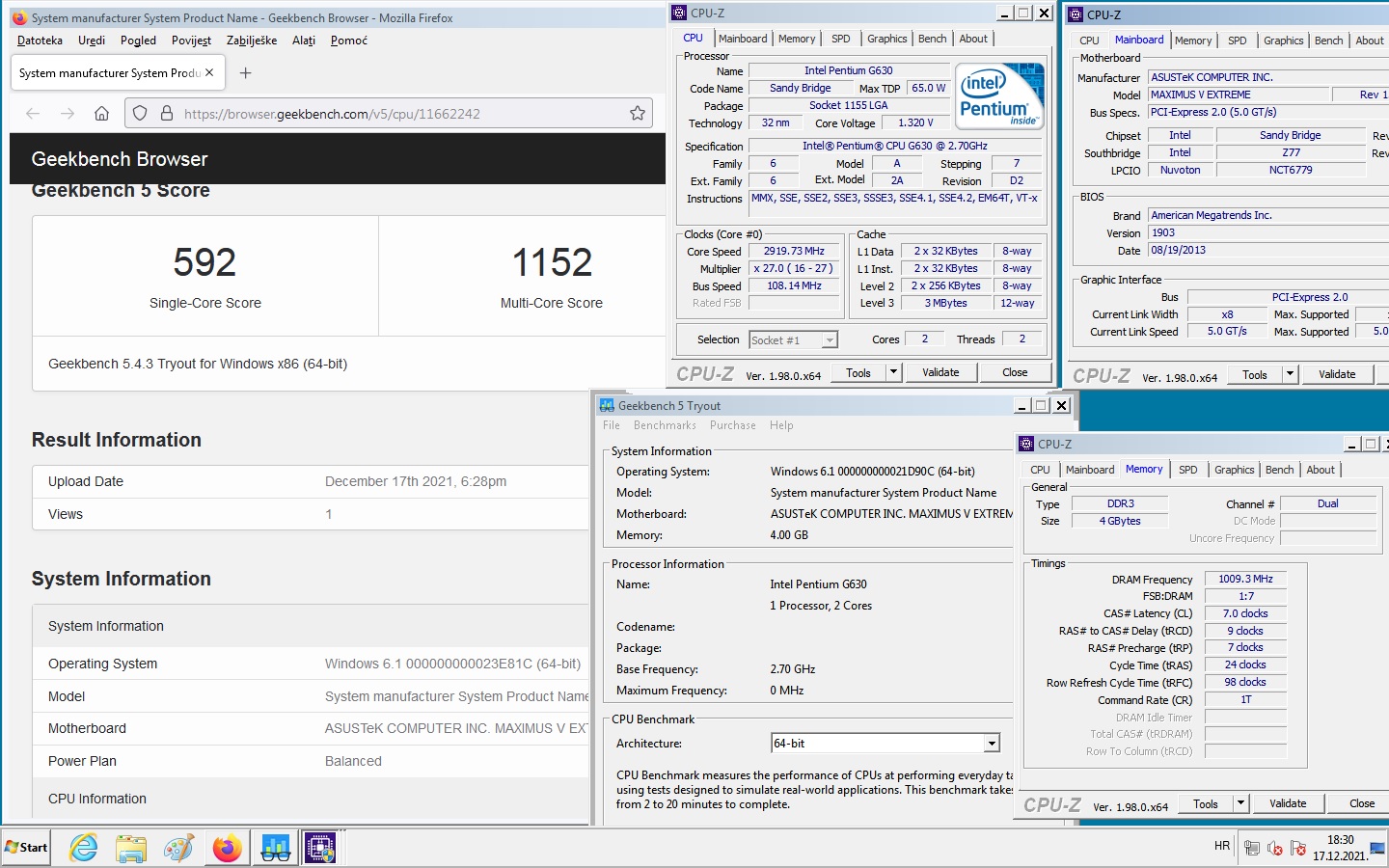Viewport: 1389px width, 868px height.
Task: Go back with Firefox back arrow
Action: point(33,114)
